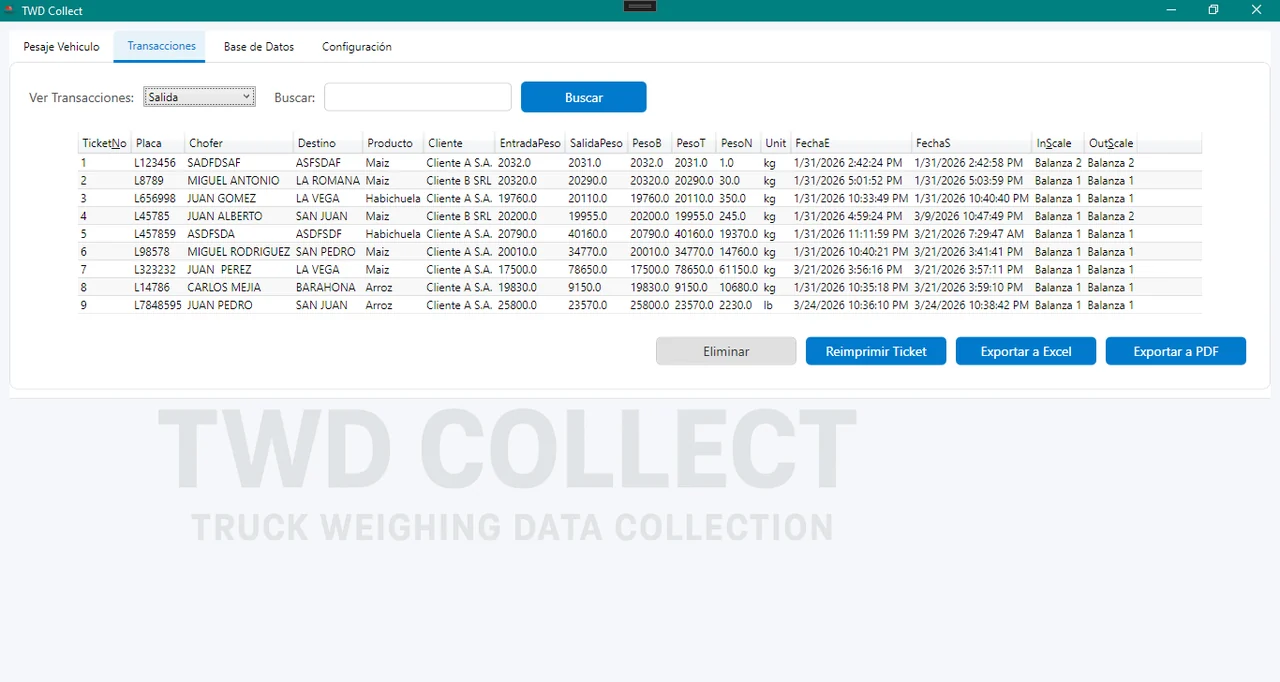
Task: Click PesoN value 14760.0
Action: pyautogui.click(x=739, y=252)
